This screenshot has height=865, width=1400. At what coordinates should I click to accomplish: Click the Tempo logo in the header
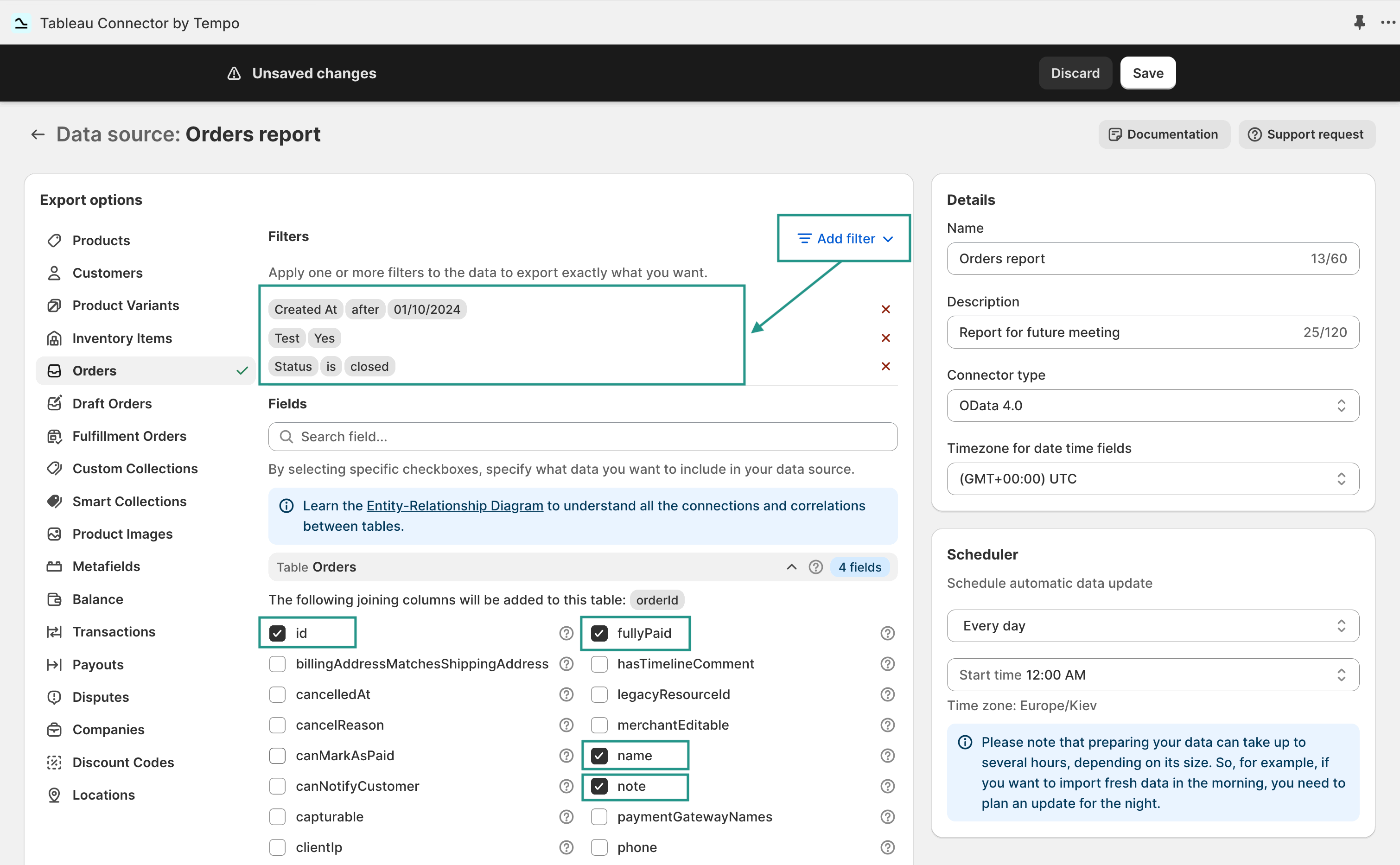click(x=21, y=23)
